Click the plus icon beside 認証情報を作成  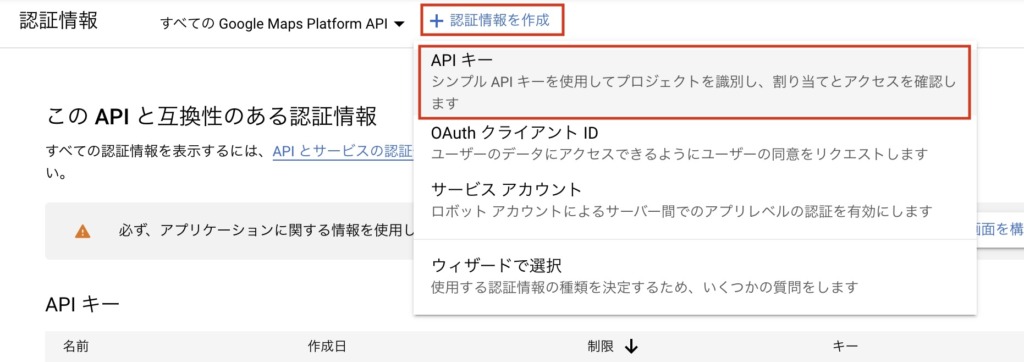pos(436,21)
